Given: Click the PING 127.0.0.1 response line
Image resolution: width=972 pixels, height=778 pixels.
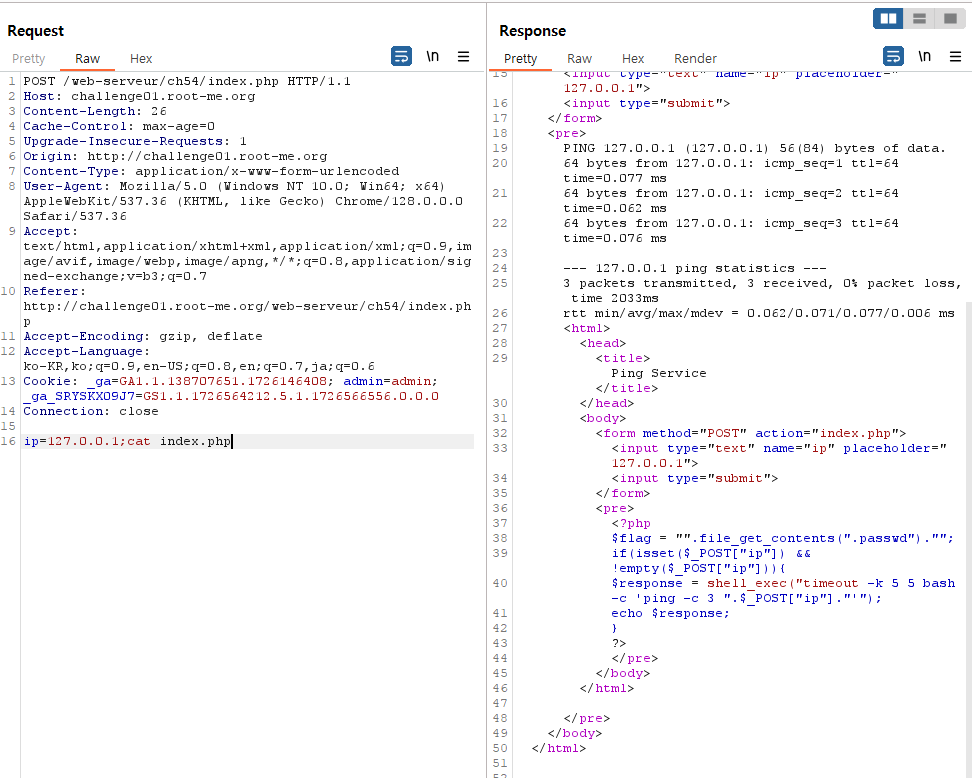Looking at the screenshot, I should [754, 148].
